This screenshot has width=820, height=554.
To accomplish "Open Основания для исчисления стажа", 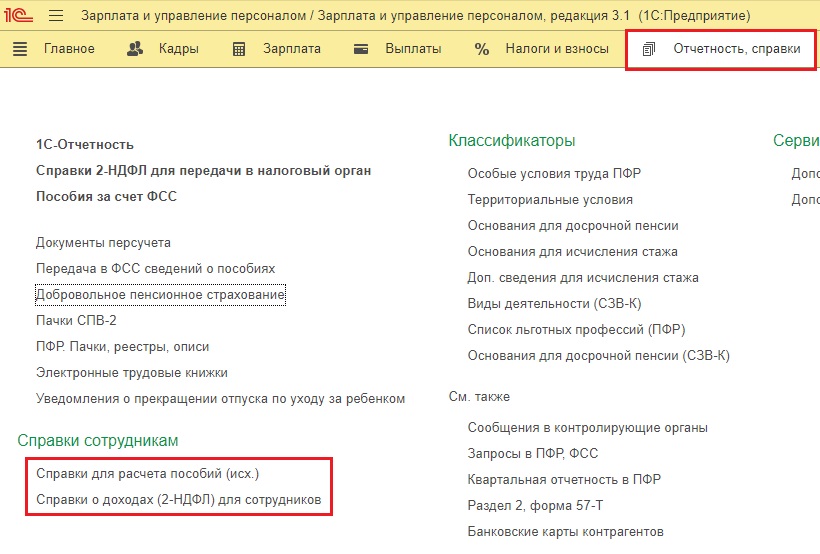I will pyautogui.click(x=573, y=252).
